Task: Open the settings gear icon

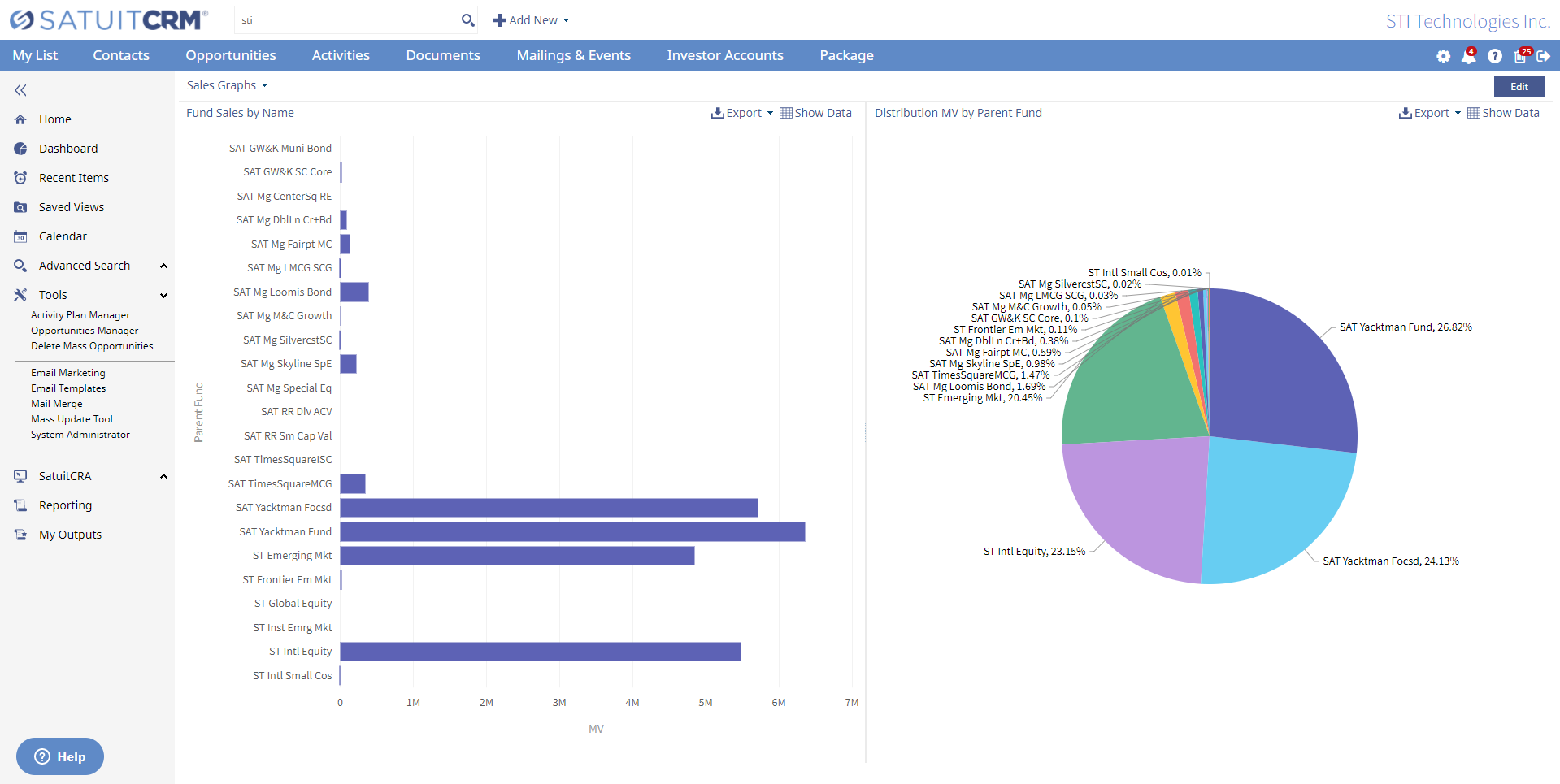Action: (x=1443, y=56)
